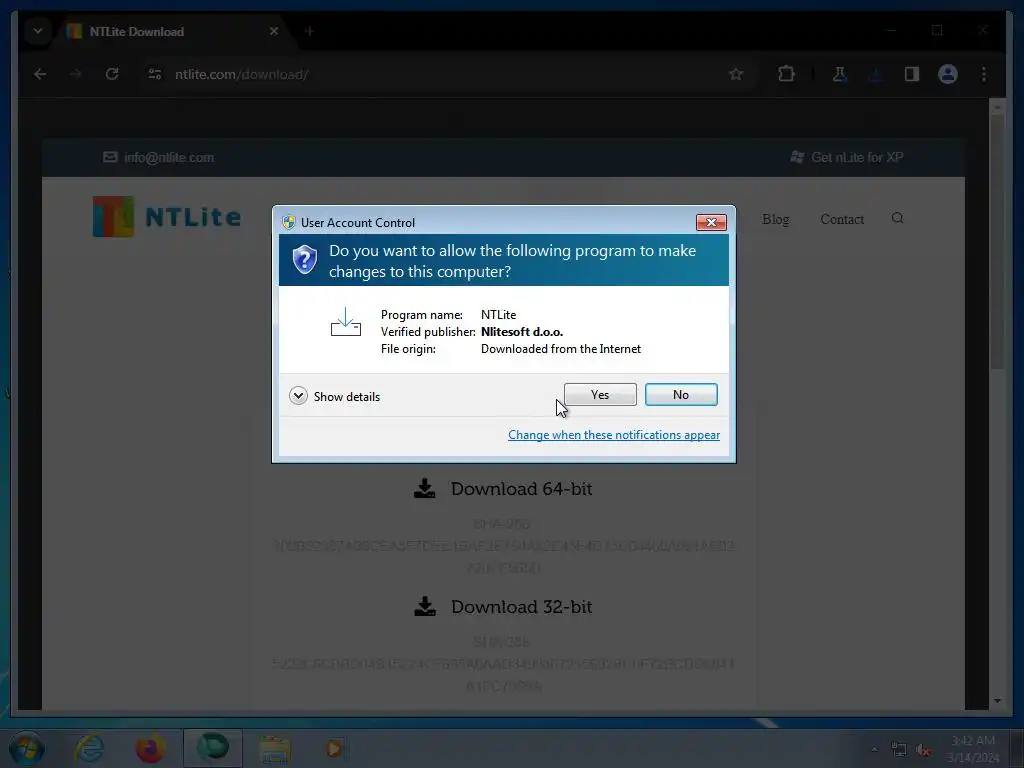
Task: Click No in the User Account Control dialog
Action: pos(680,394)
